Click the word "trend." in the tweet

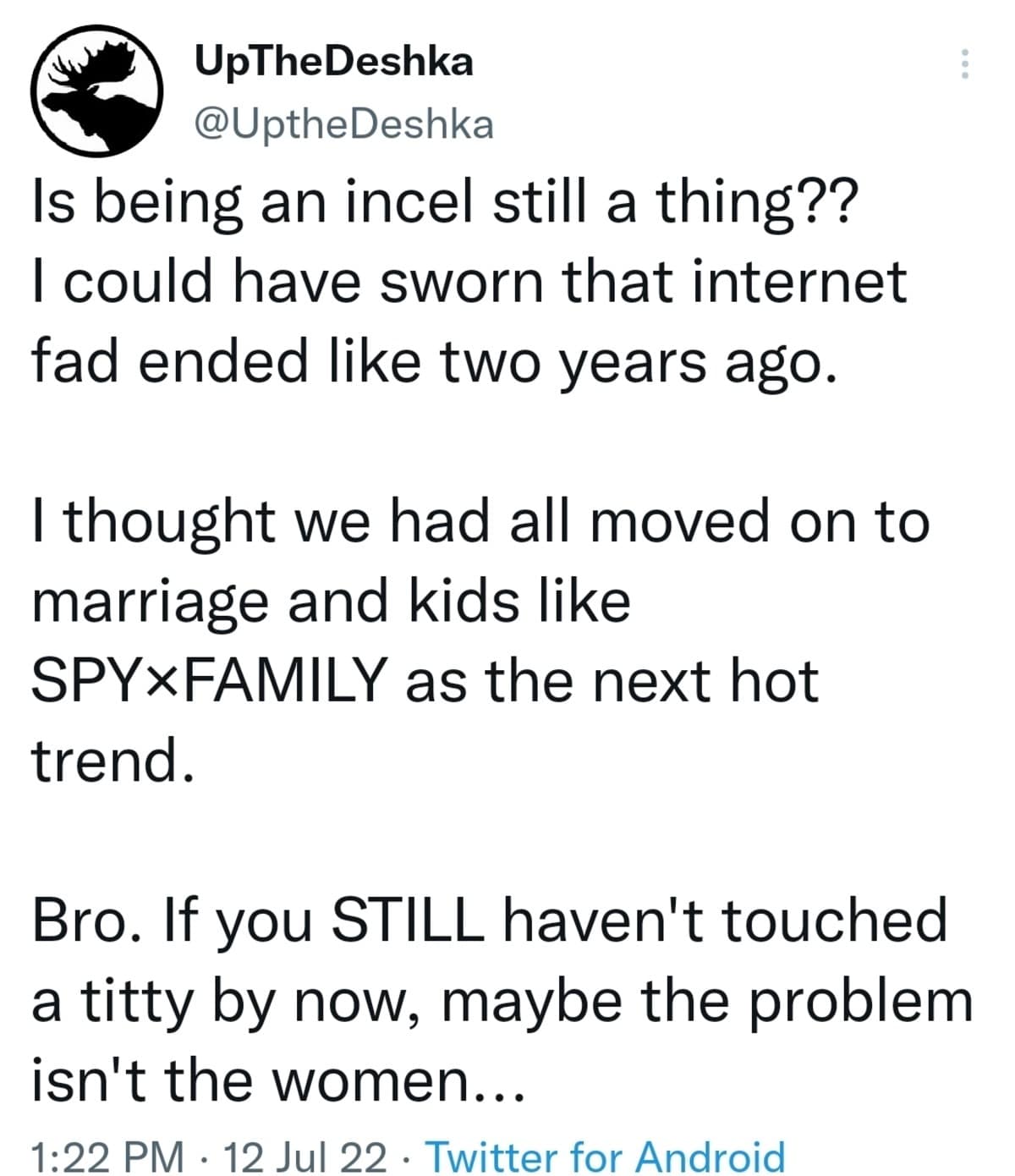(105, 760)
